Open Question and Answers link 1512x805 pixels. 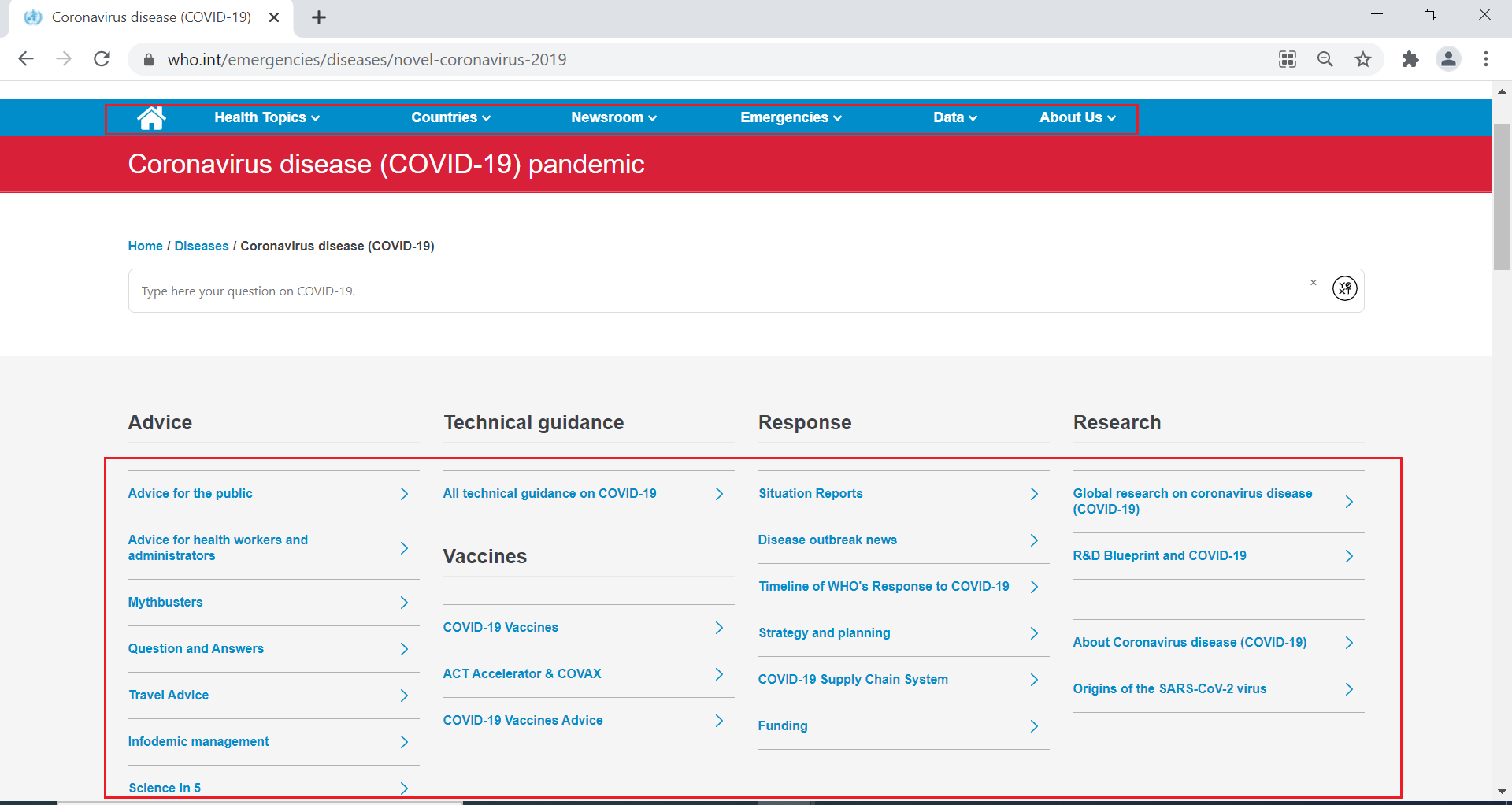pyautogui.click(x=196, y=648)
